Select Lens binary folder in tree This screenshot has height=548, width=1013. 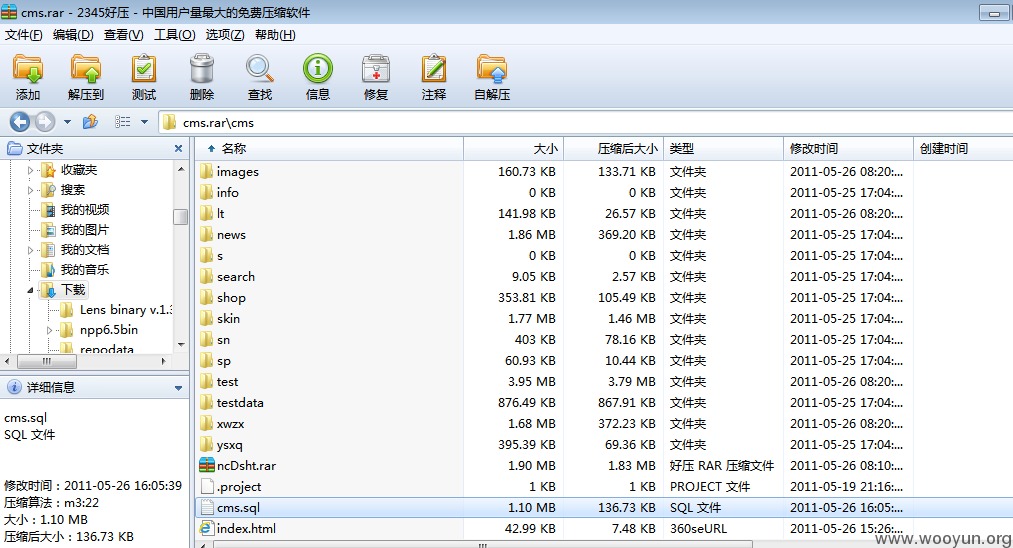[x=125, y=310]
